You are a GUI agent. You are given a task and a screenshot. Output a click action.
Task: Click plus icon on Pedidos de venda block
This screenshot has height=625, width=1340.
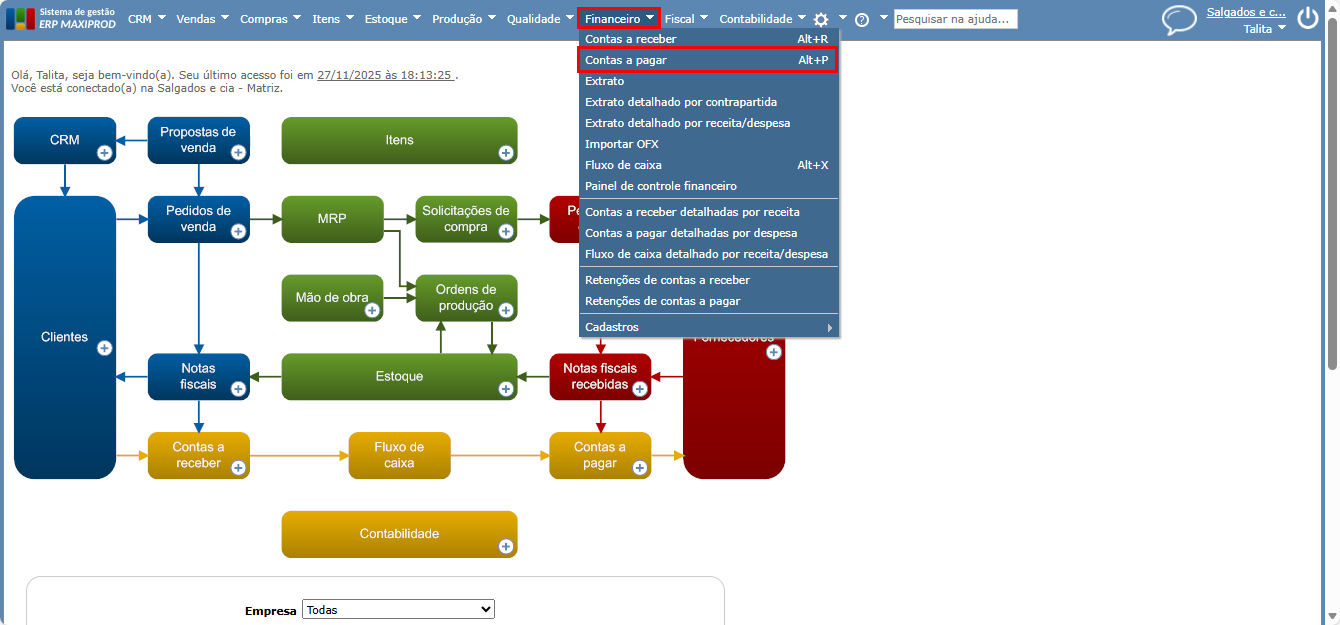(238, 231)
